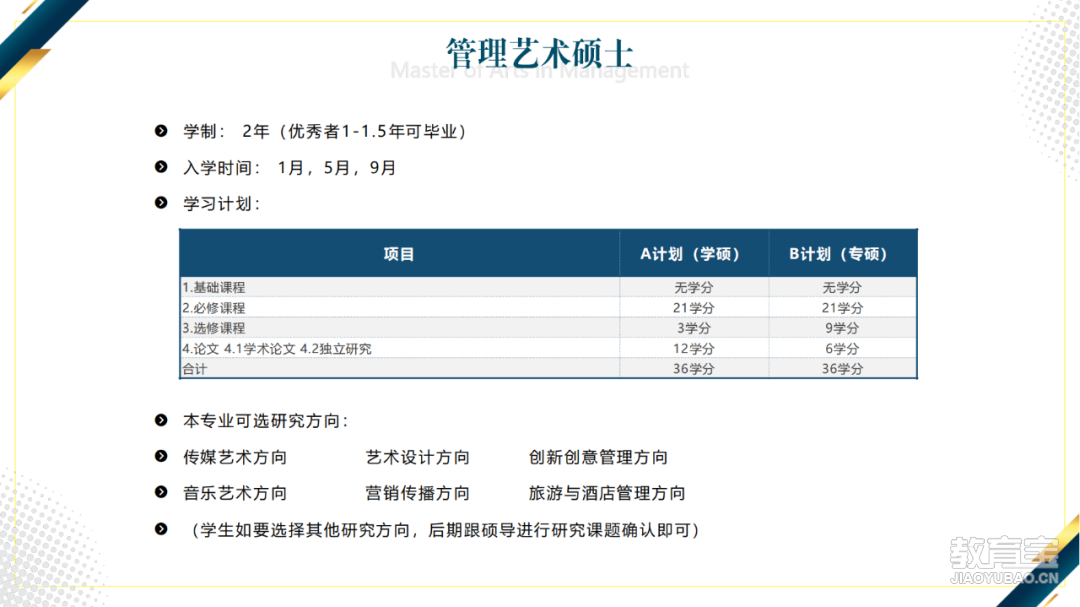Select the 4.论文 4.1学术论文 4.2独立研究 row label
This screenshot has height=607, width=1080.
[277, 349]
